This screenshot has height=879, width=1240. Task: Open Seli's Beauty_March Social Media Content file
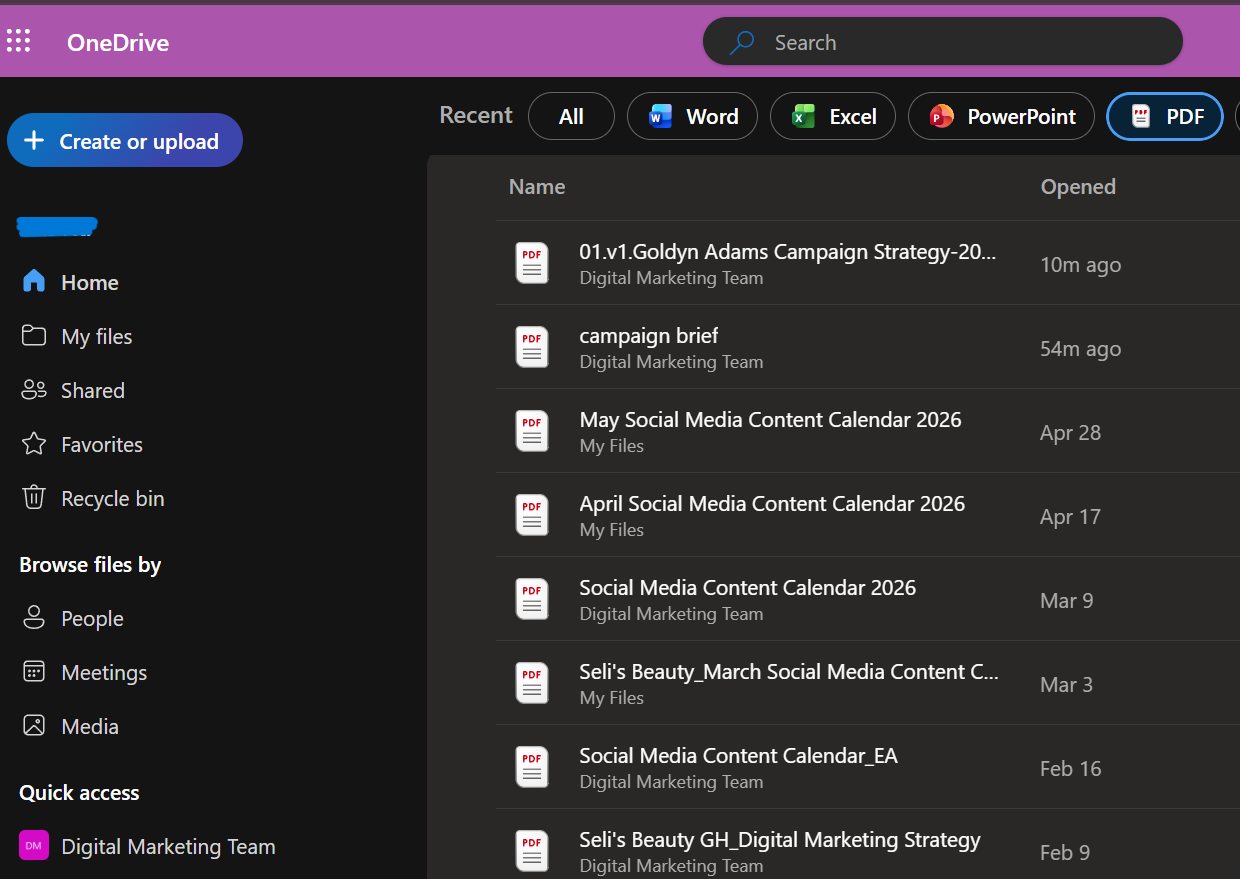click(x=789, y=672)
